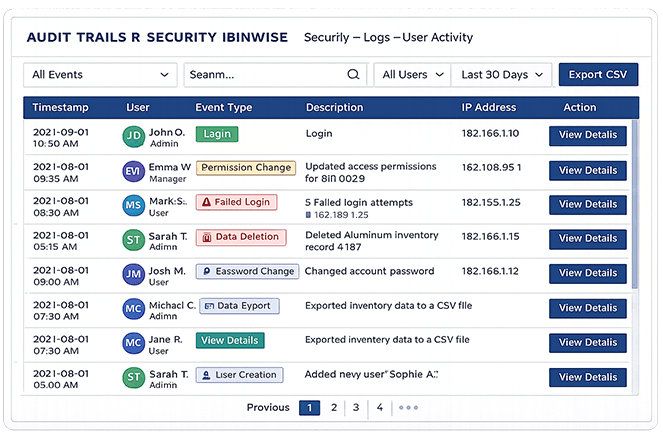
Task: View details for John O. login event
Action: point(588,135)
